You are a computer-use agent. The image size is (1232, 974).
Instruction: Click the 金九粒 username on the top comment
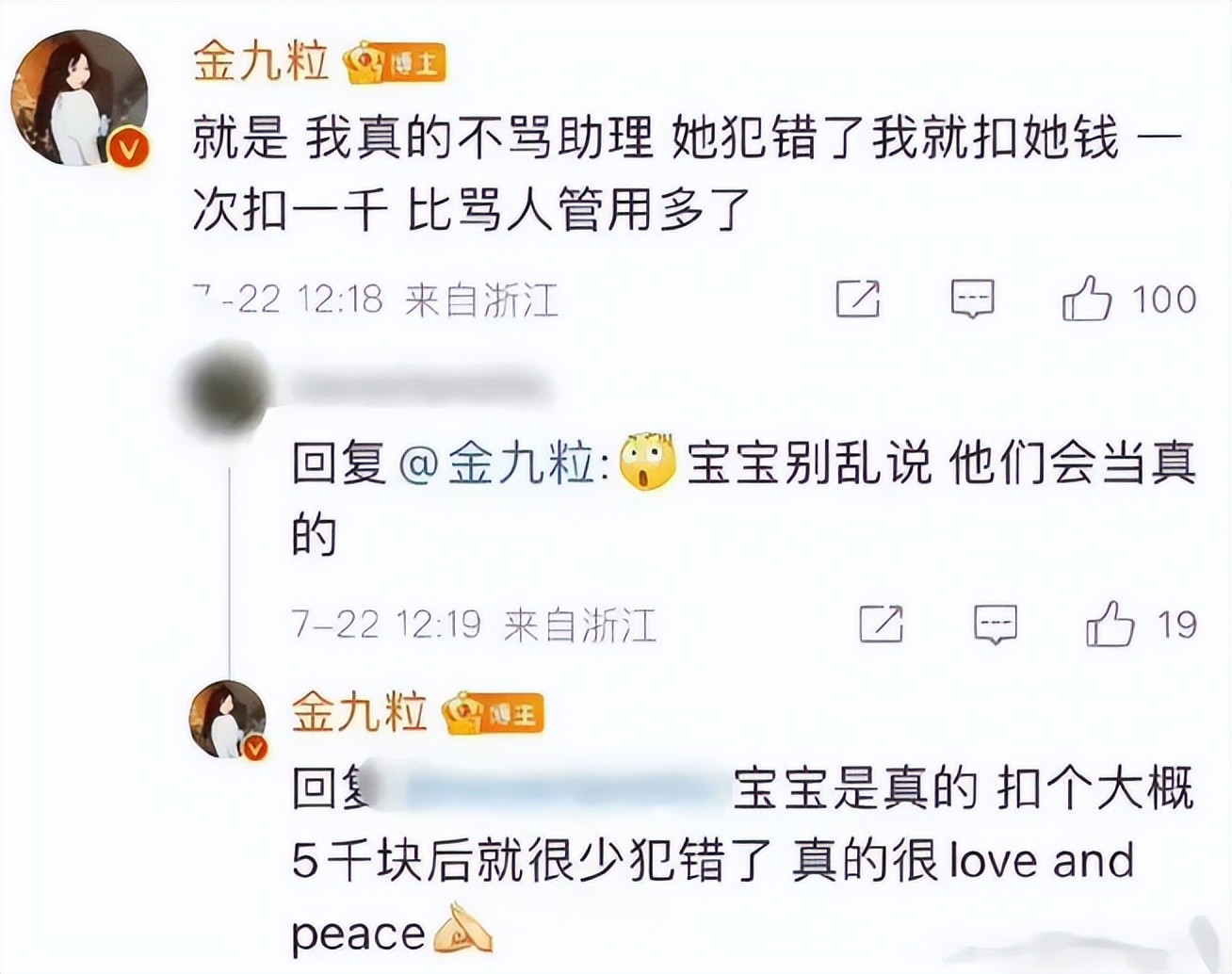coord(261,62)
